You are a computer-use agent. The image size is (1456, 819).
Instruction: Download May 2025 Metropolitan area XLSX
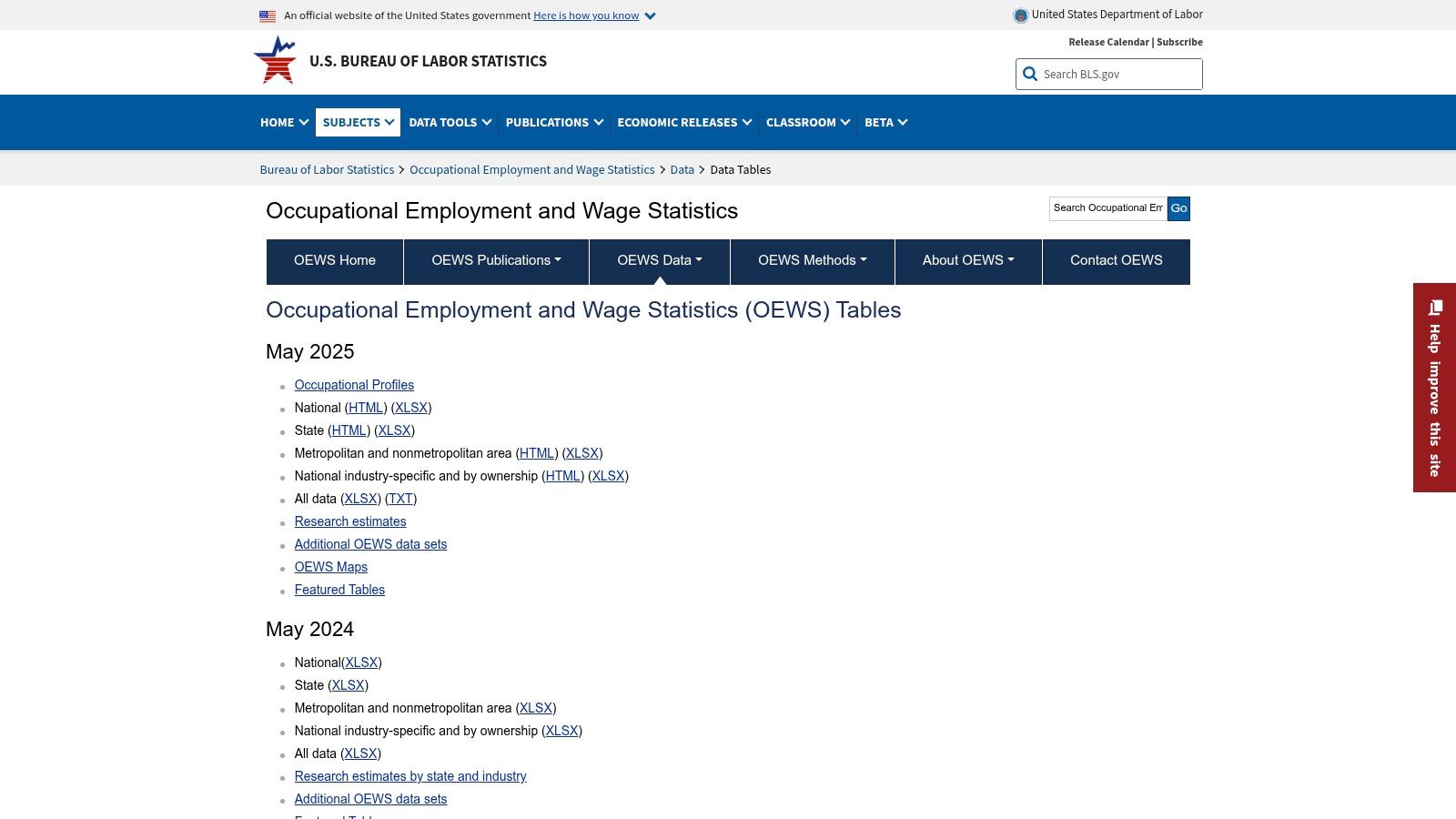click(x=582, y=453)
